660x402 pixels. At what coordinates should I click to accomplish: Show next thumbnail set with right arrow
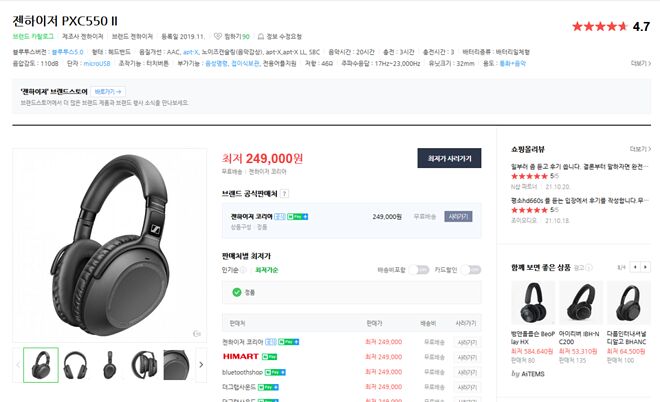201,365
